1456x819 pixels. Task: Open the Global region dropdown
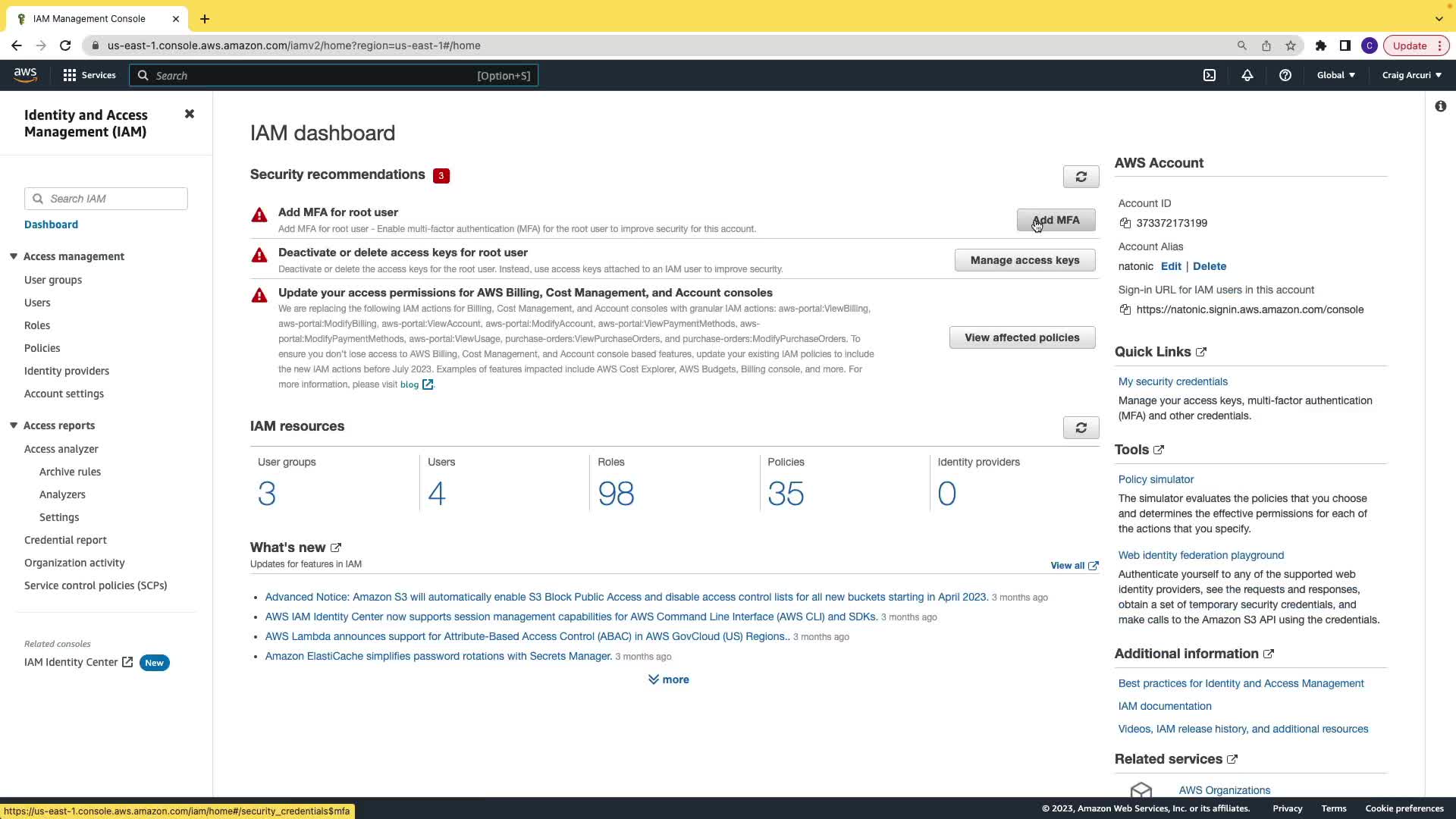coord(1335,75)
